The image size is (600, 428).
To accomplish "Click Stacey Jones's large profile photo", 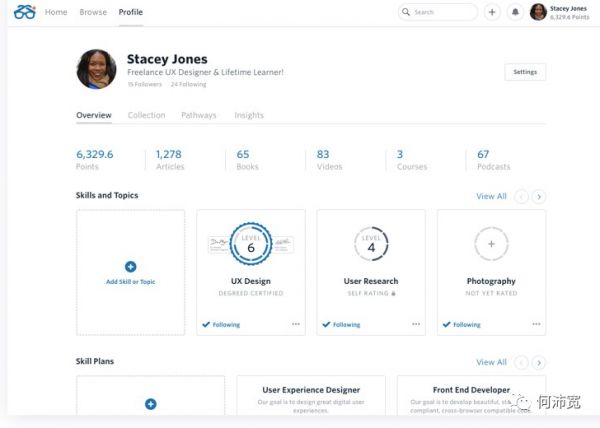I will point(96,69).
